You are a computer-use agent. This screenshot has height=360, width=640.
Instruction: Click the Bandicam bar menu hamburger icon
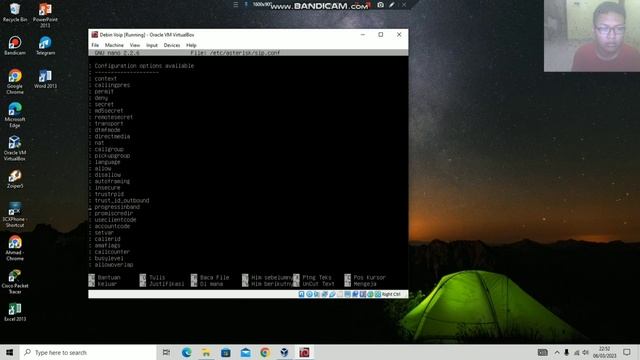[236, 5]
